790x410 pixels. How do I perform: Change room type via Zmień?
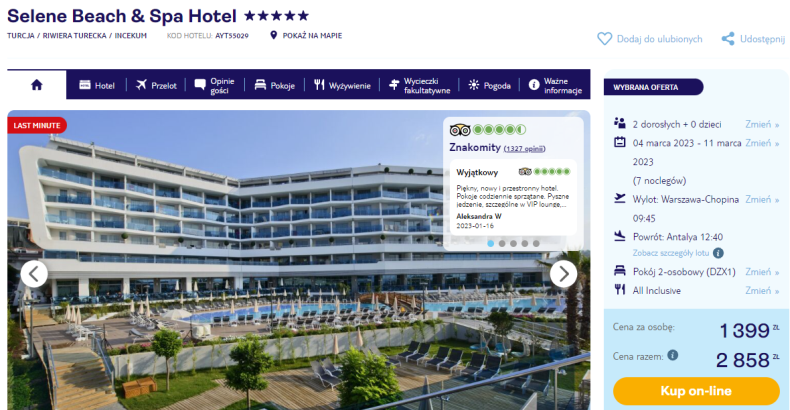click(762, 272)
